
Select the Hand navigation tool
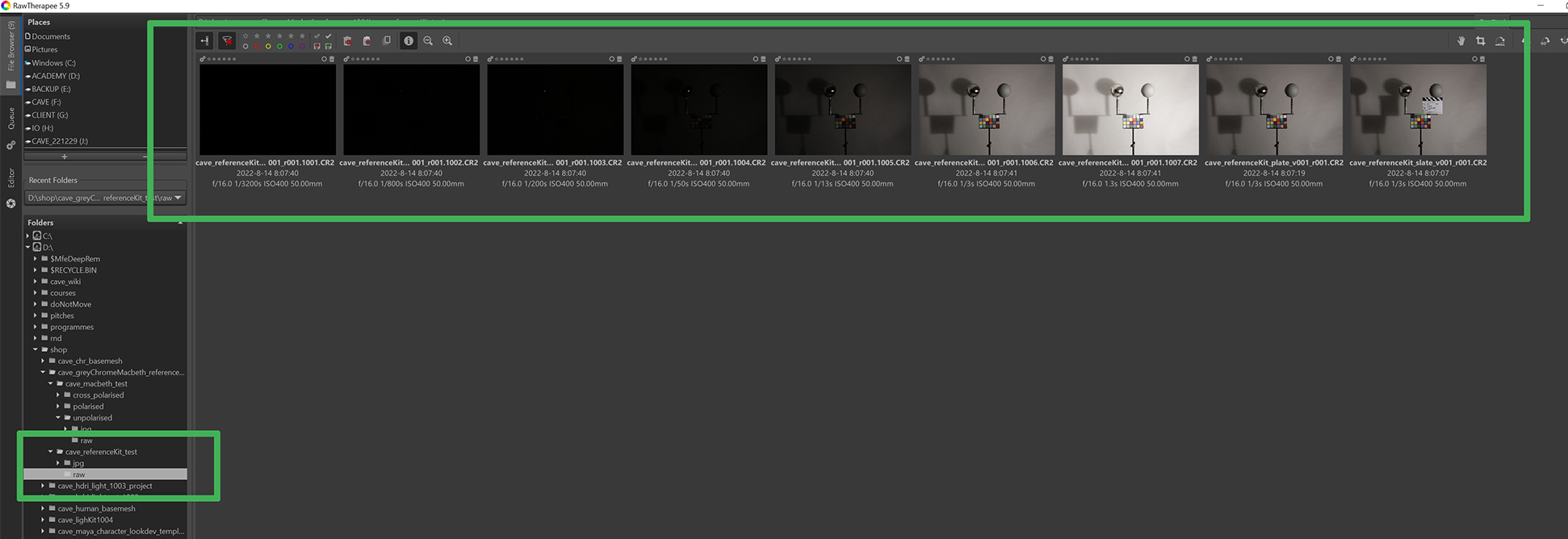pyautogui.click(x=1461, y=40)
